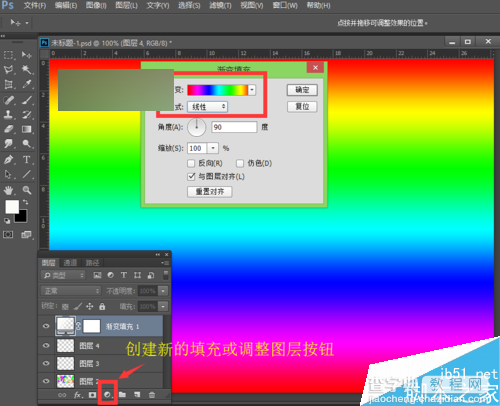Screen dimensions: 500x406
Task: Select the Clone Stamp tool
Action: coord(8,115)
